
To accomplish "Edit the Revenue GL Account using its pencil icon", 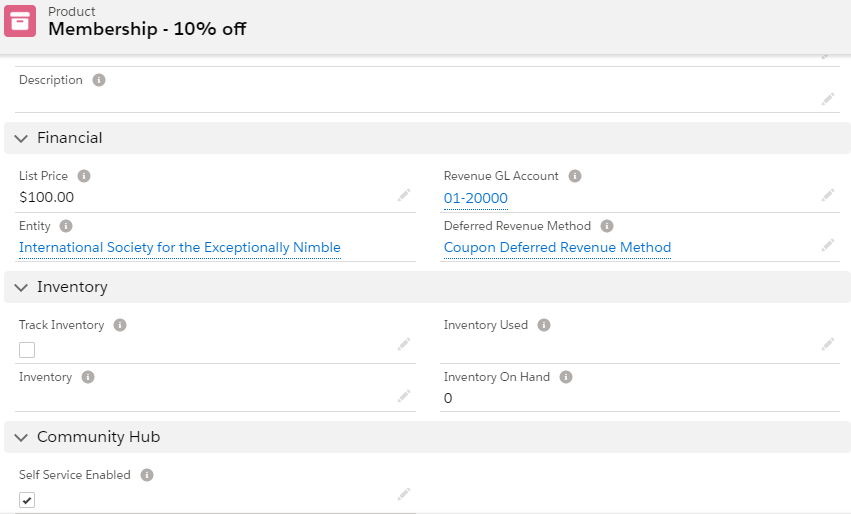I will click(827, 195).
